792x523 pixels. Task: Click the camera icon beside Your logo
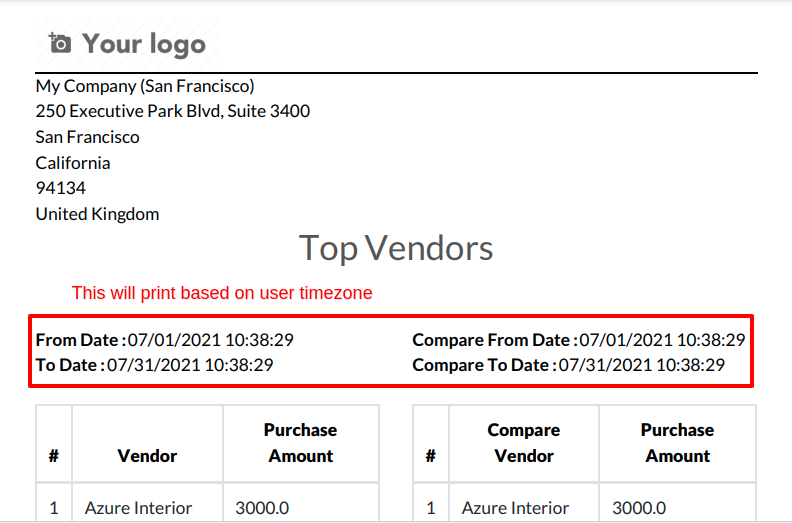(x=60, y=43)
